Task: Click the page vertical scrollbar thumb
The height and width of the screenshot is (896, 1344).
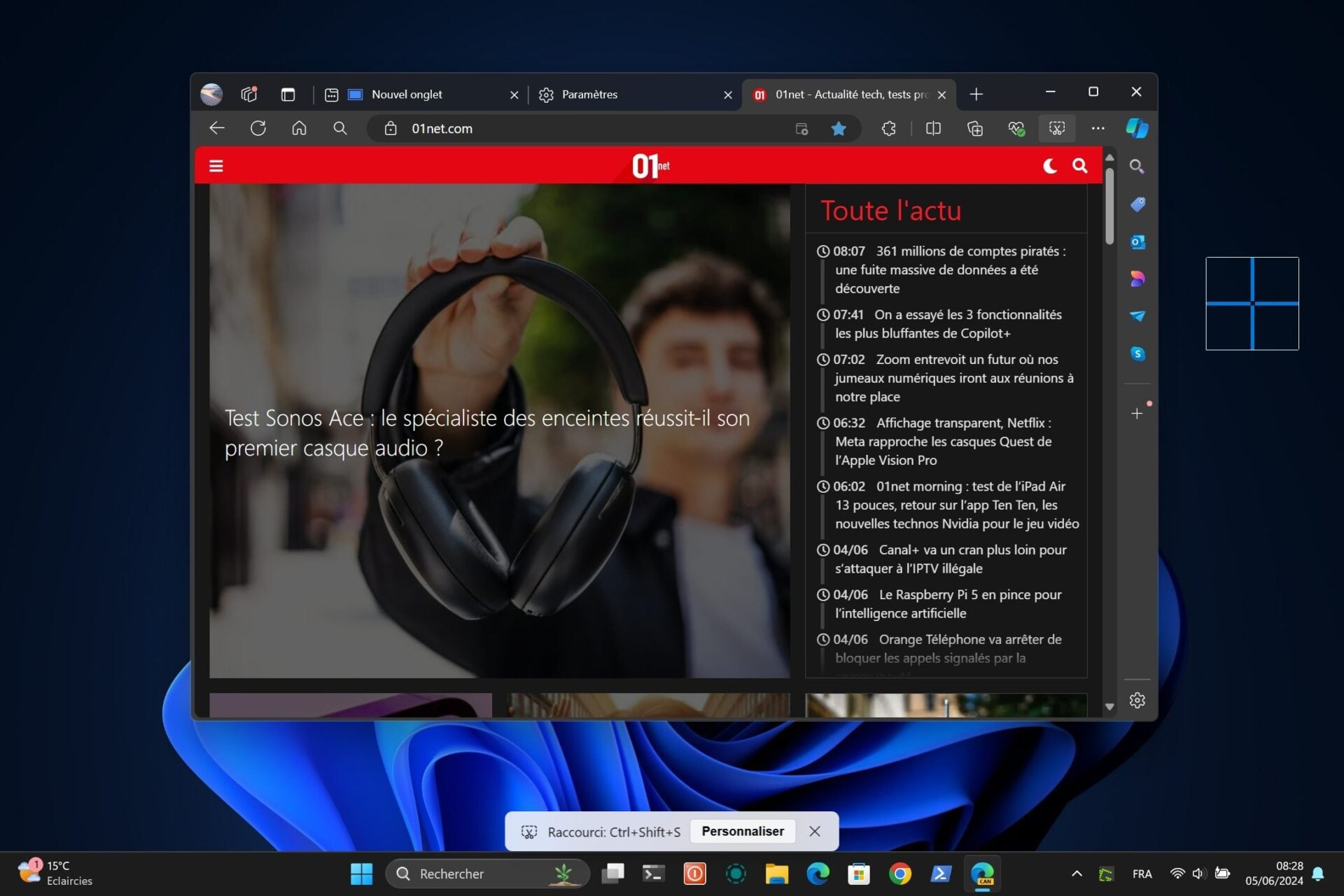Action: [x=1109, y=206]
